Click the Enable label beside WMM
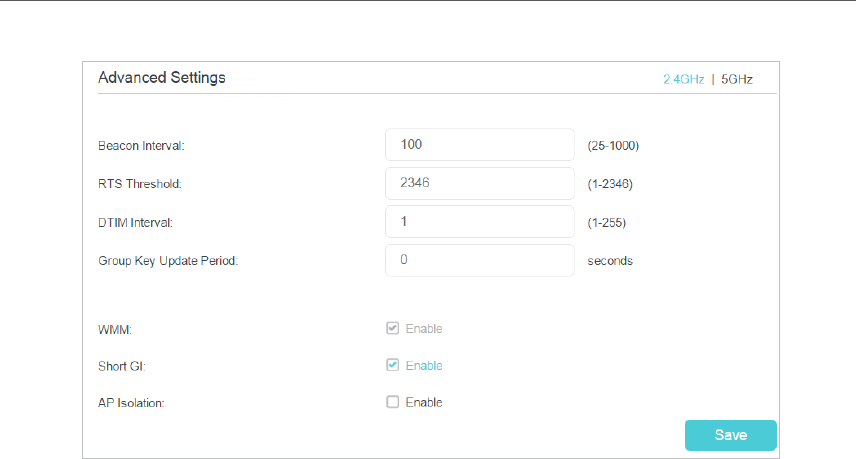 pos(424,329)
